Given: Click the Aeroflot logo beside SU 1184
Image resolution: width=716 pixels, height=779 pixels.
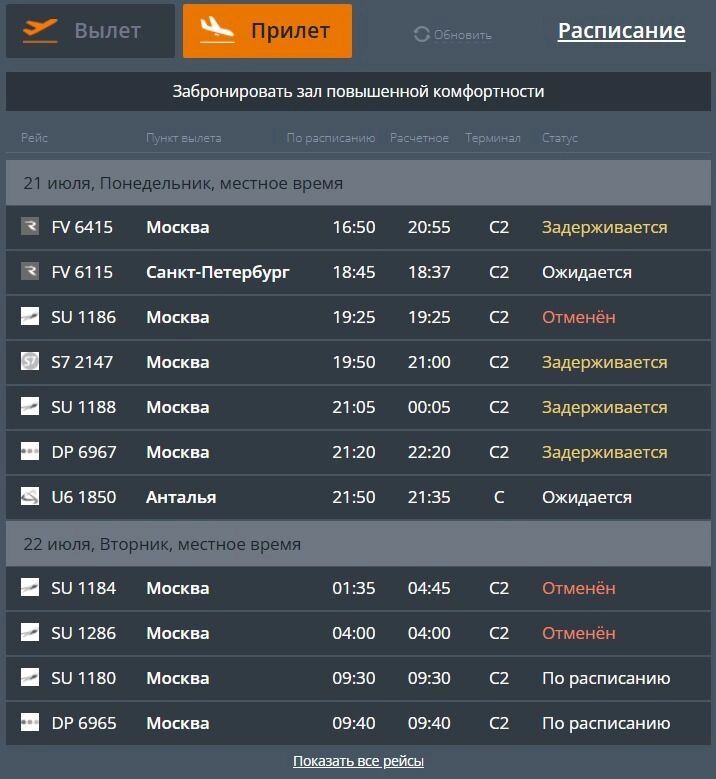Looking at the screenshot, I should click(30, 588).
